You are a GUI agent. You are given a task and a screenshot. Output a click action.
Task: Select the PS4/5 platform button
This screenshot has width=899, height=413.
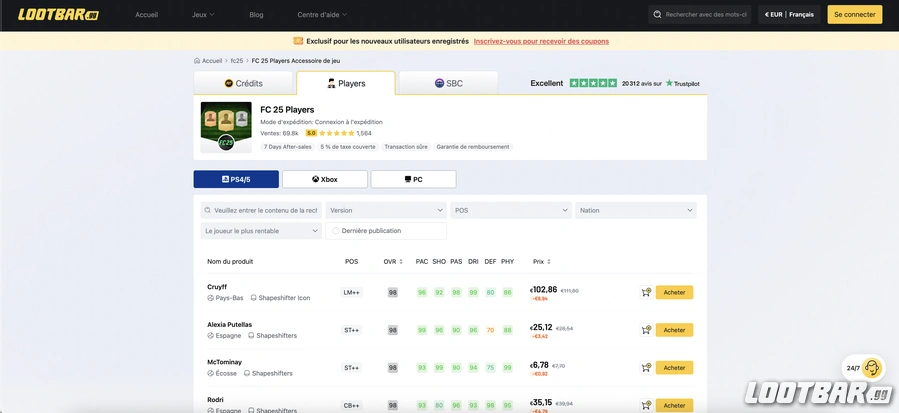[236, 180]
